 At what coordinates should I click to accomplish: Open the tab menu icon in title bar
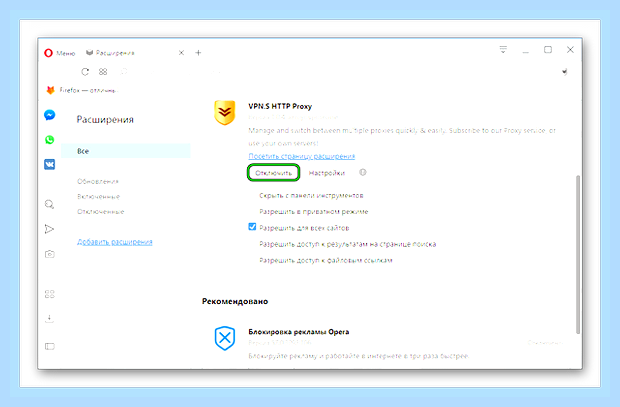click(x=503, y=49)
